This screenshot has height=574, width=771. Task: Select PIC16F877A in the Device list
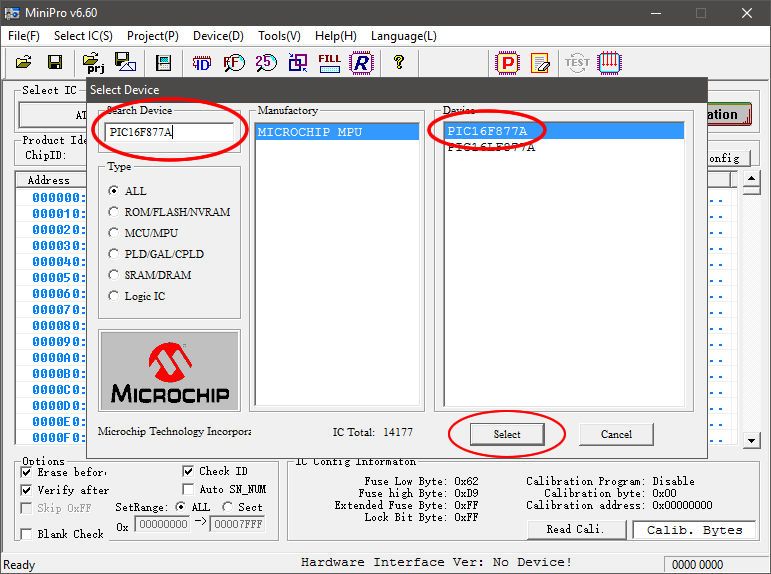pos(564,131)
